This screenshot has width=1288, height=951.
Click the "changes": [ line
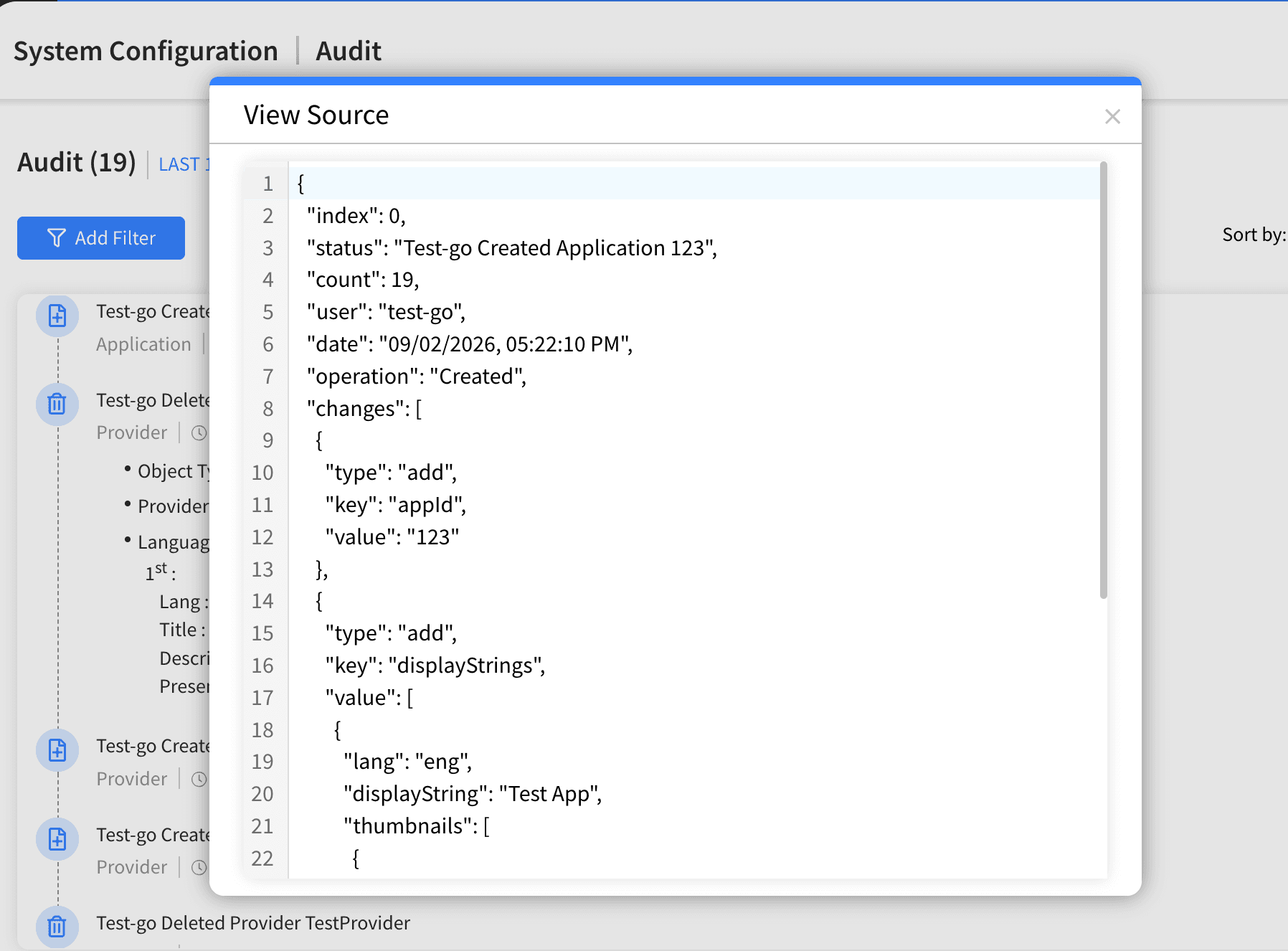coord(364,409)
